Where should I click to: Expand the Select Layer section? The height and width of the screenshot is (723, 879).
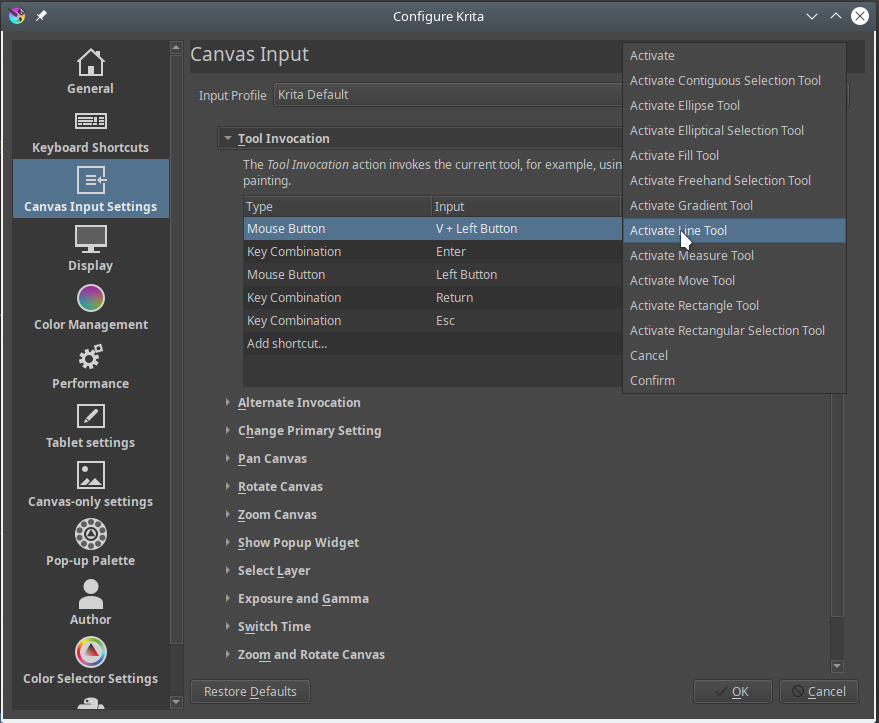[228, 570]
